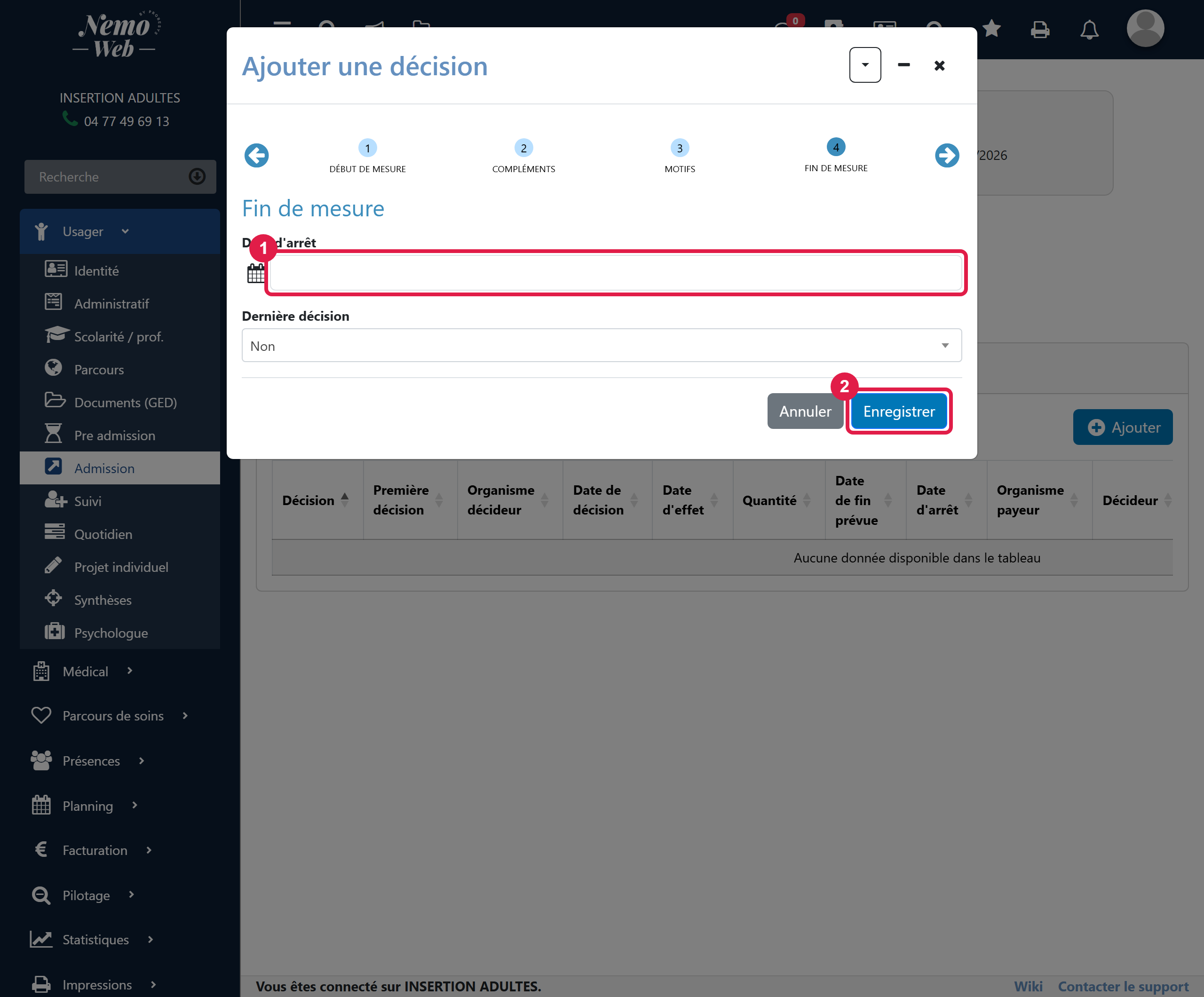The height and width of the screenshot is (997, 1204).
Task: Open Administratif section
Action: pyautogui.click(x=120, y=303)
